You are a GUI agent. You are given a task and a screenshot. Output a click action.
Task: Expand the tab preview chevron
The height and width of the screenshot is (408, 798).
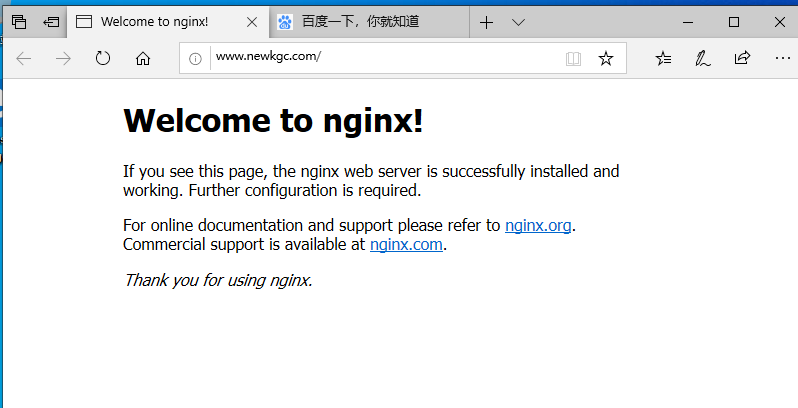pyautogui.click(x=518, y=22)
